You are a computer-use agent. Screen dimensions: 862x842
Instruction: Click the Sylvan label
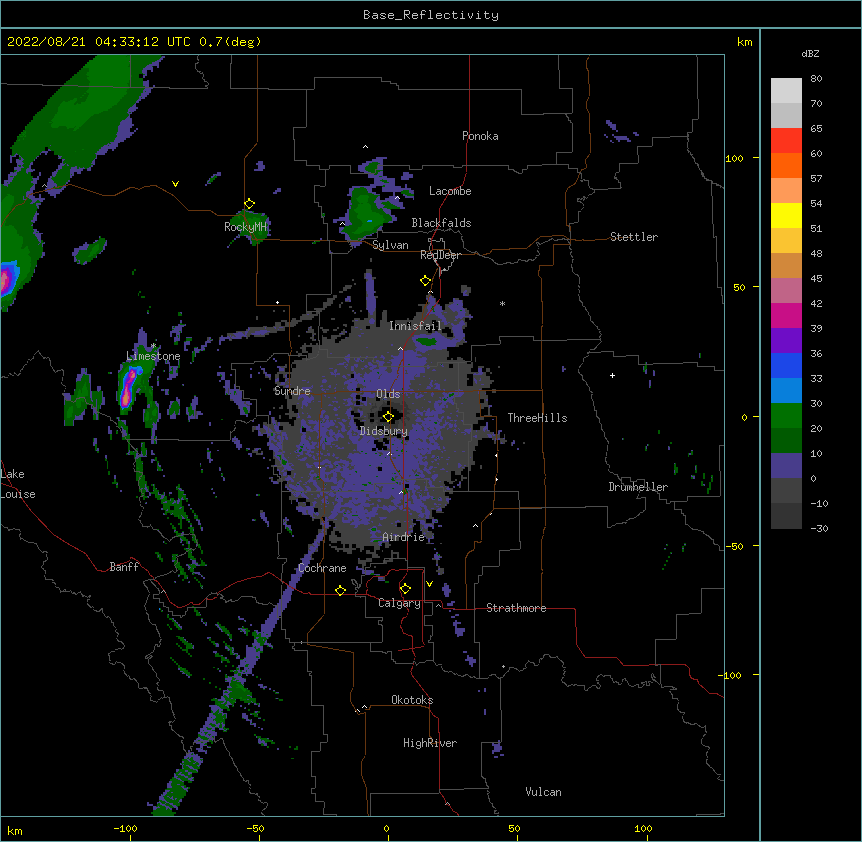(390, 245)
